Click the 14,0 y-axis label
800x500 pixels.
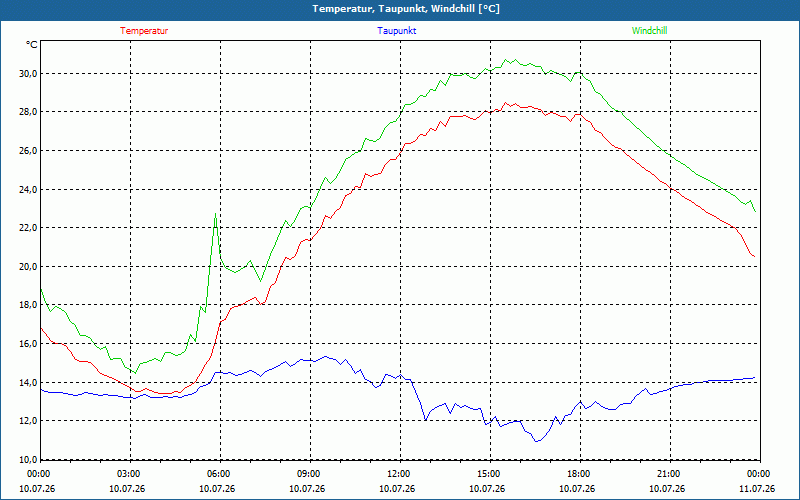[x=28, y=382]
